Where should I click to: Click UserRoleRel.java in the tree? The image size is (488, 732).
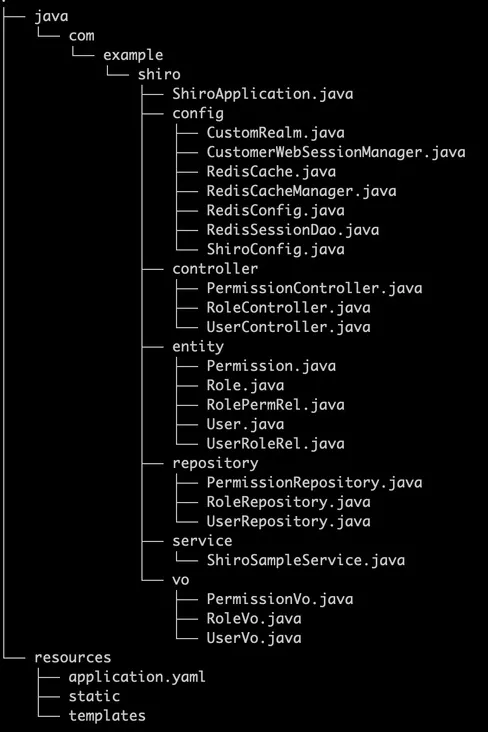tap(276, 443)
